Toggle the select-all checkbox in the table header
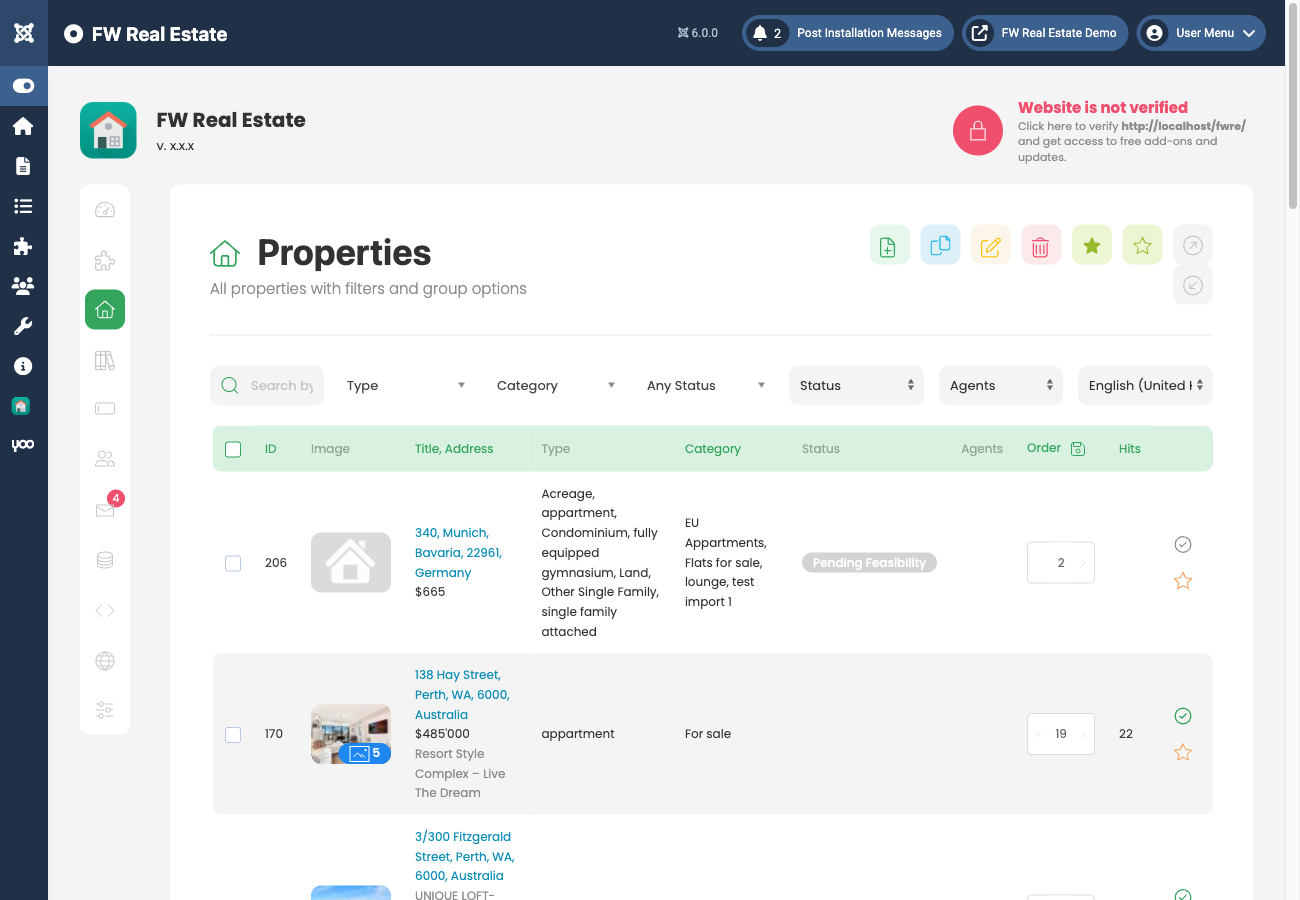Screen dimensions: 1300x900 [x=233, y=449]
